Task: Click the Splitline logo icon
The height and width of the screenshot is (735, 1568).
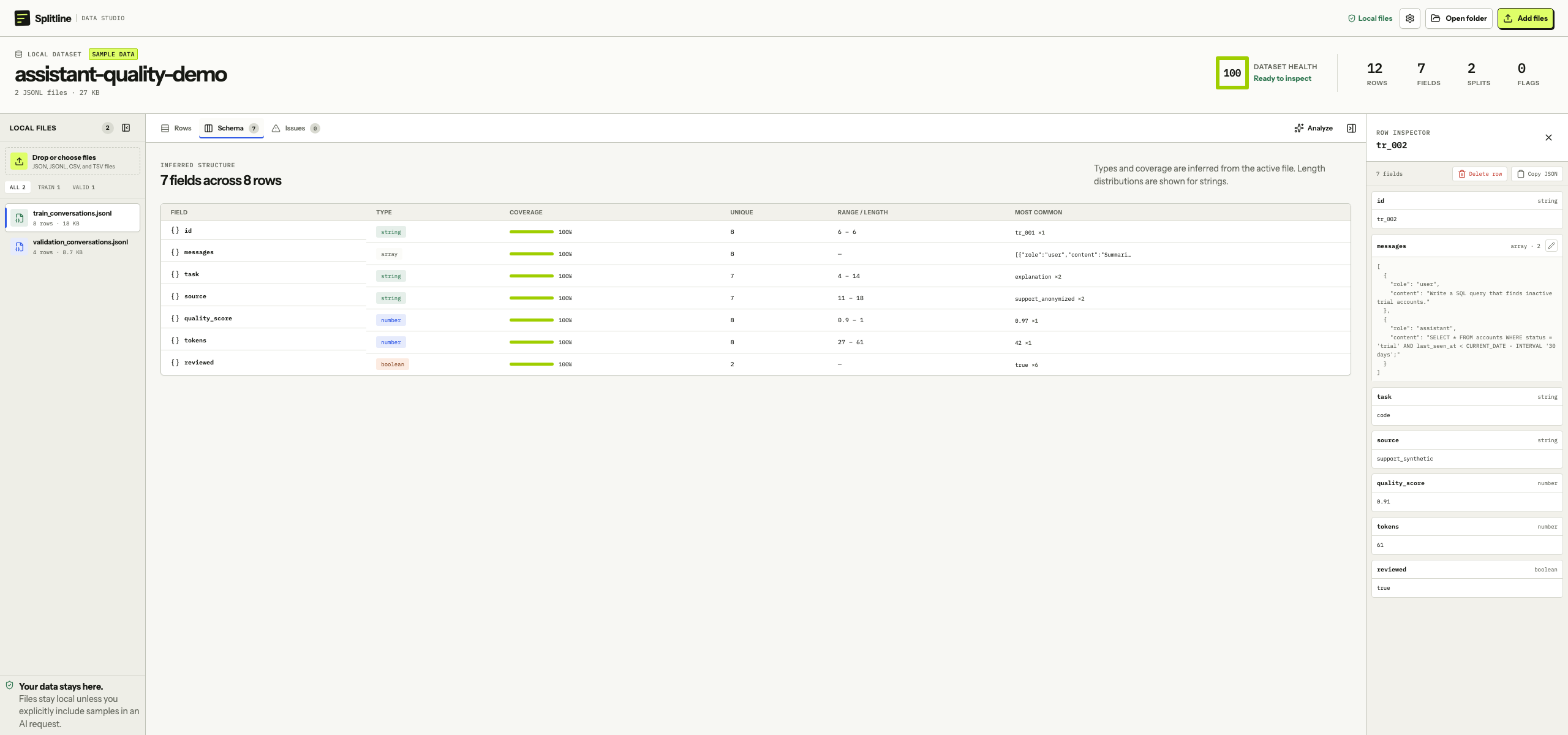Action: pos(22,18)
